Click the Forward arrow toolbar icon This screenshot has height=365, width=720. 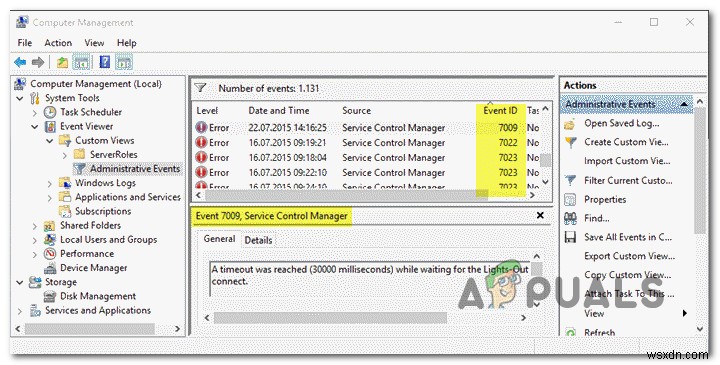(38, 62)
